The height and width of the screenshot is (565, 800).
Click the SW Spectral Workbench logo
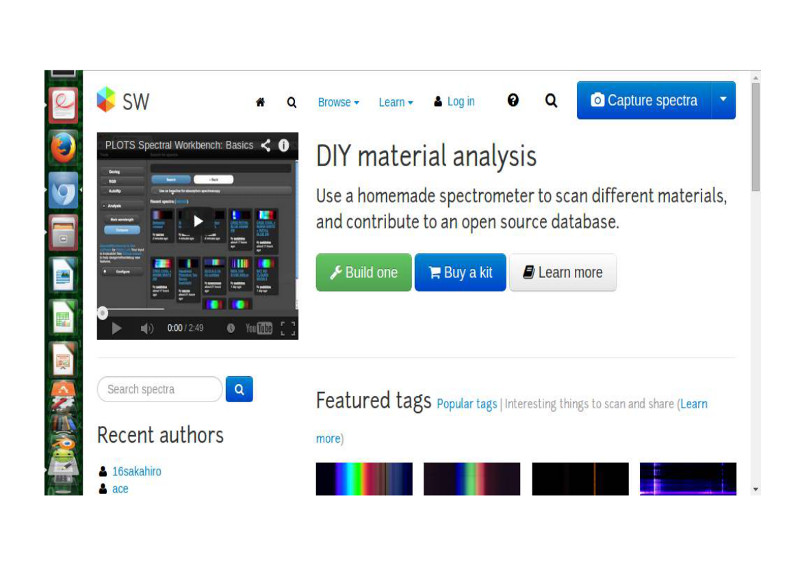click(x=123, y=100)
